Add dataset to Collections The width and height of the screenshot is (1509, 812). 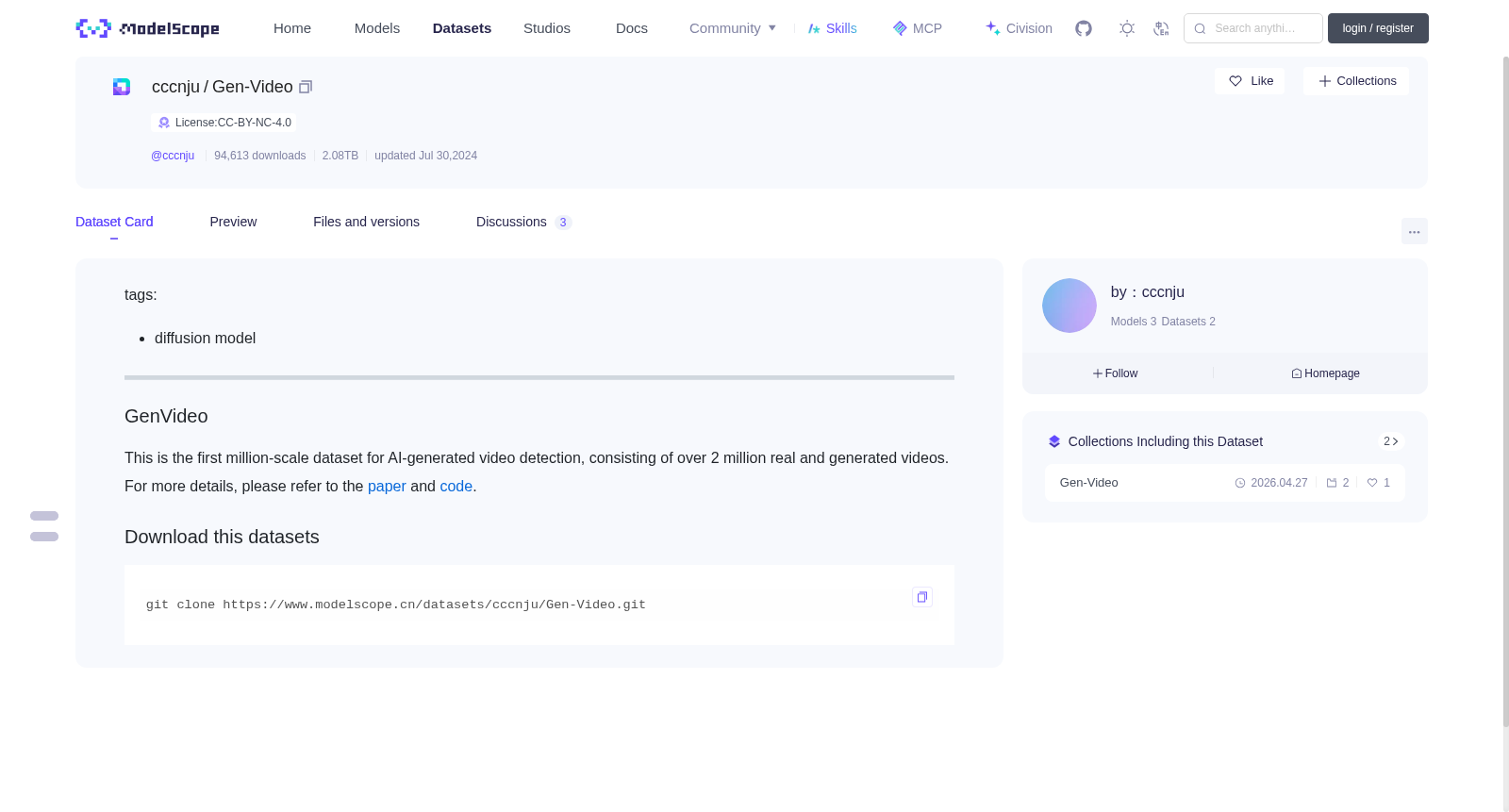tap(1356, 81)
